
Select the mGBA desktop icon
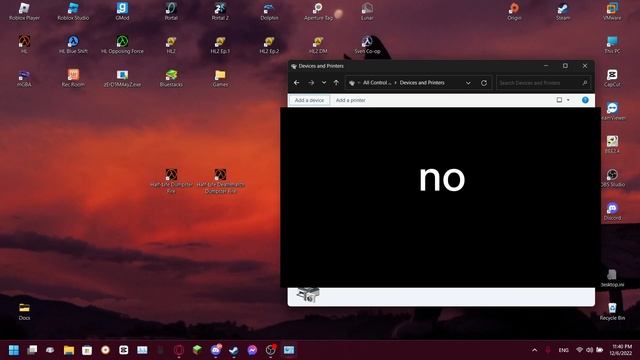24,78
